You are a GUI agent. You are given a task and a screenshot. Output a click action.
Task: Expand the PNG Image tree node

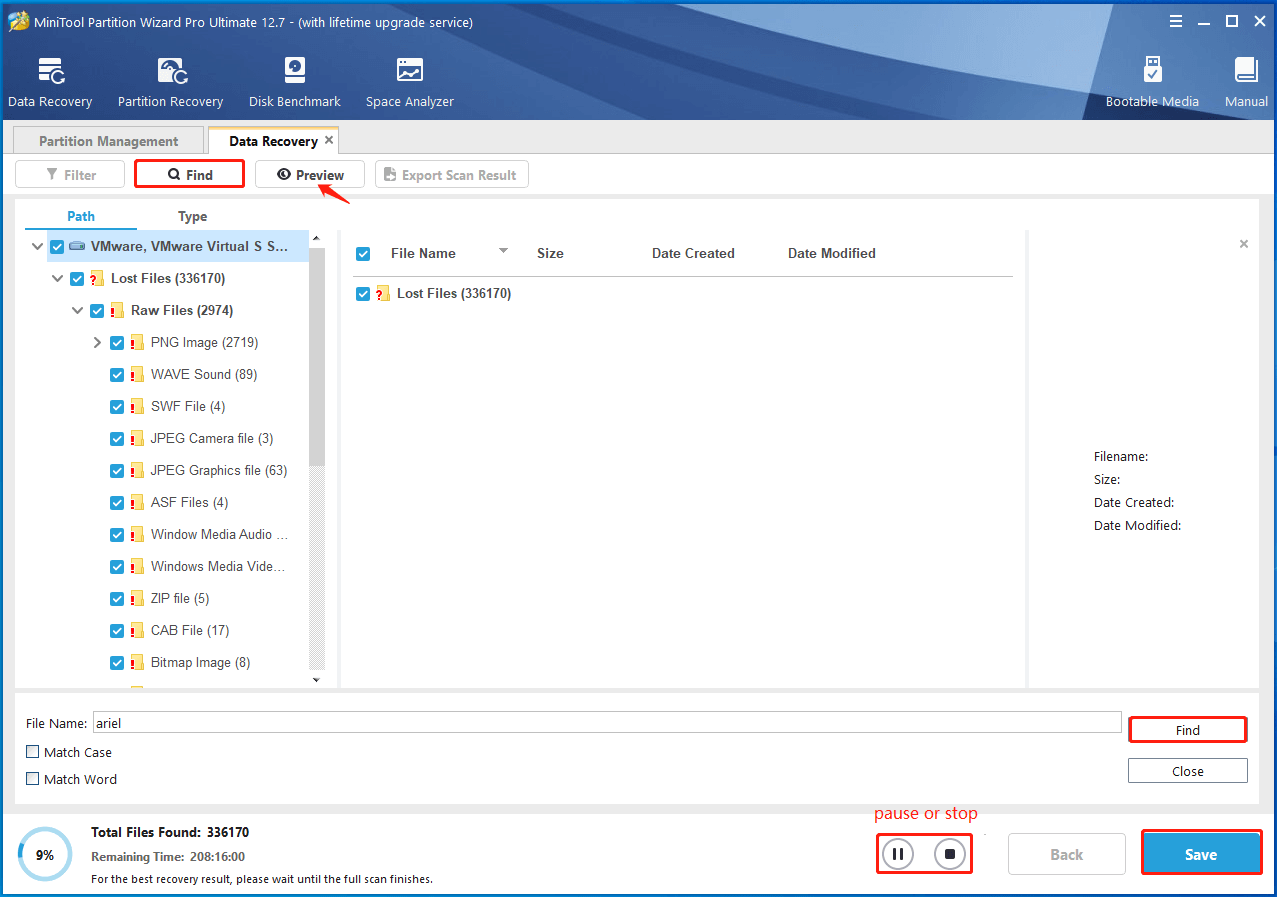[x=97, y=342]
